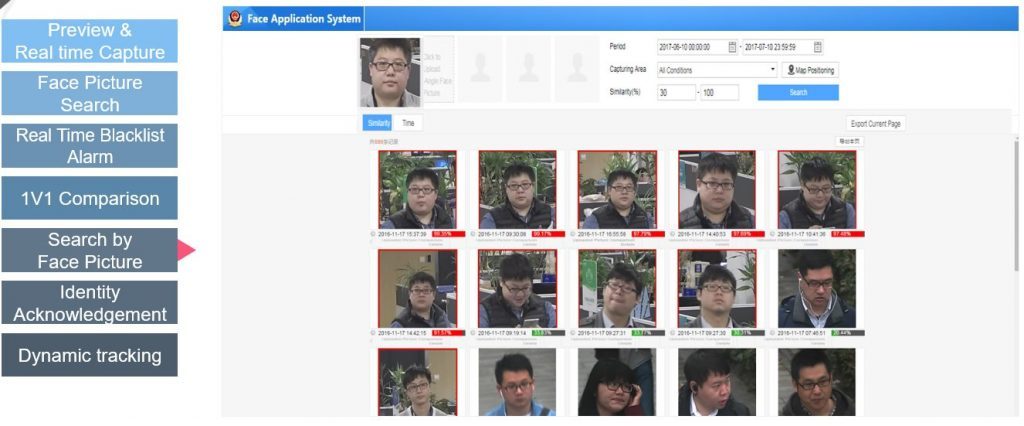Tick the circle beside 2016-11-17 10:41:36

[x=773, y=234]
